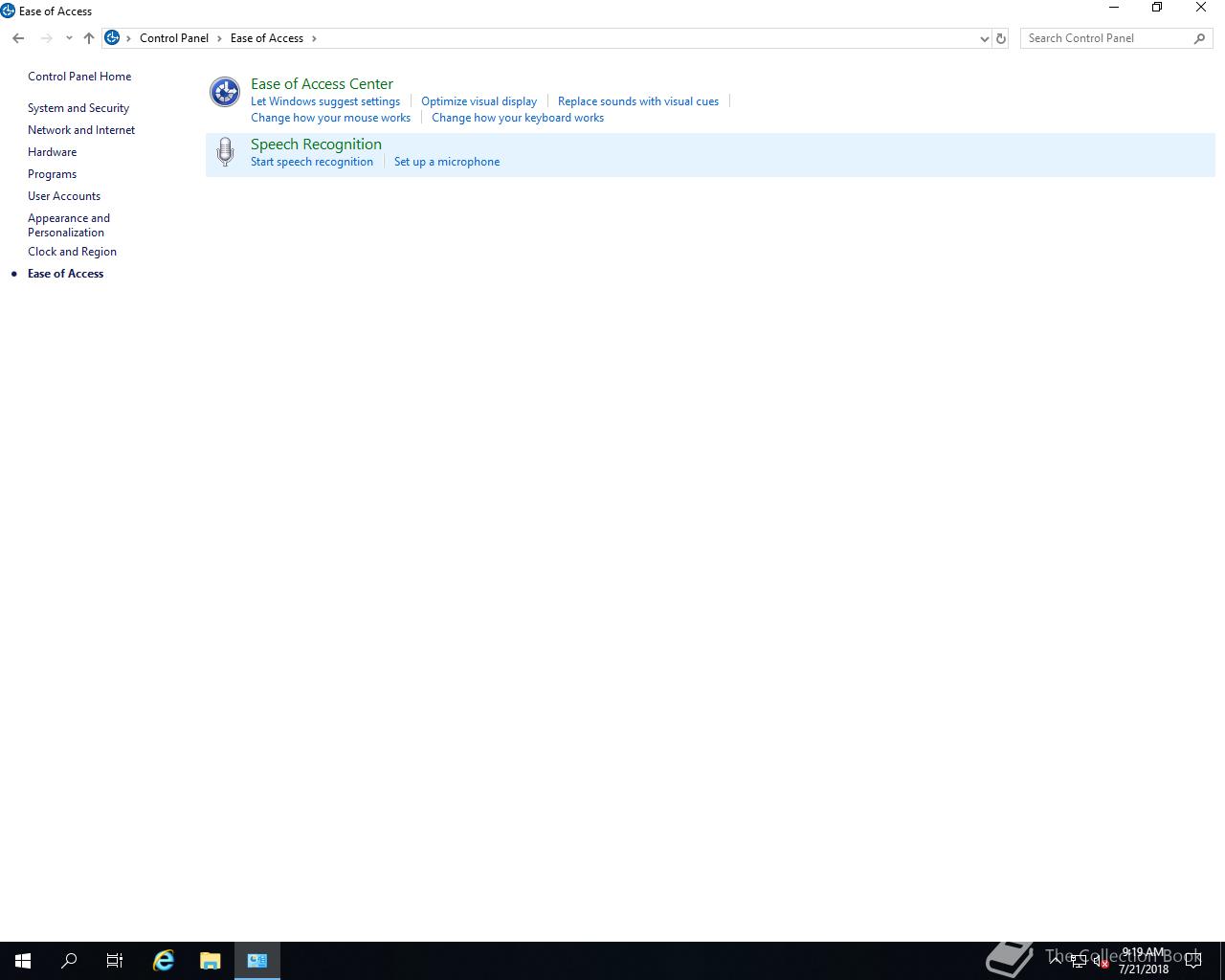
Task: Open Optimize visual display link
Action: pos(479,101)
